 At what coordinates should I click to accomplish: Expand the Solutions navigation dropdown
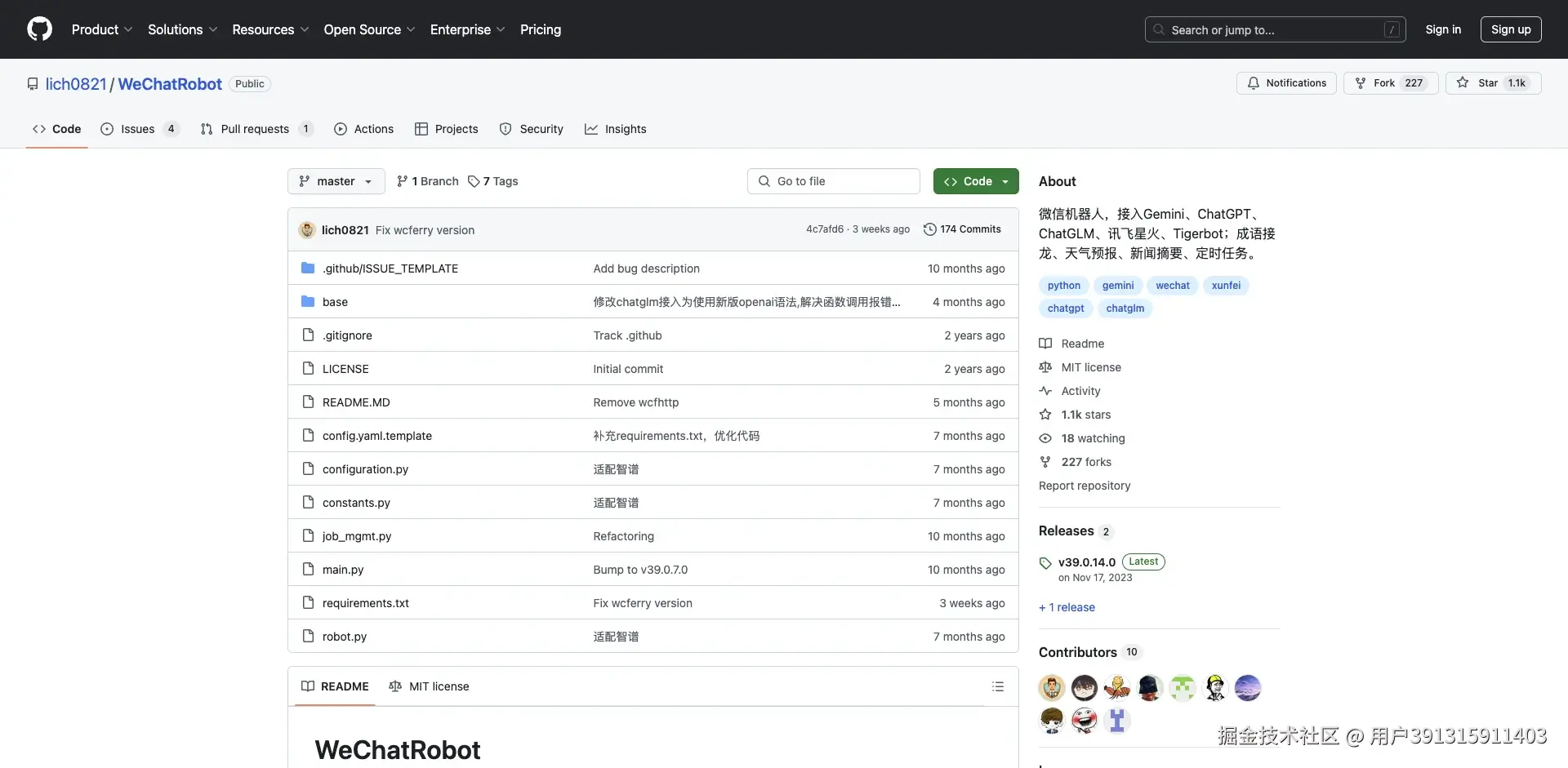(182, 29)
